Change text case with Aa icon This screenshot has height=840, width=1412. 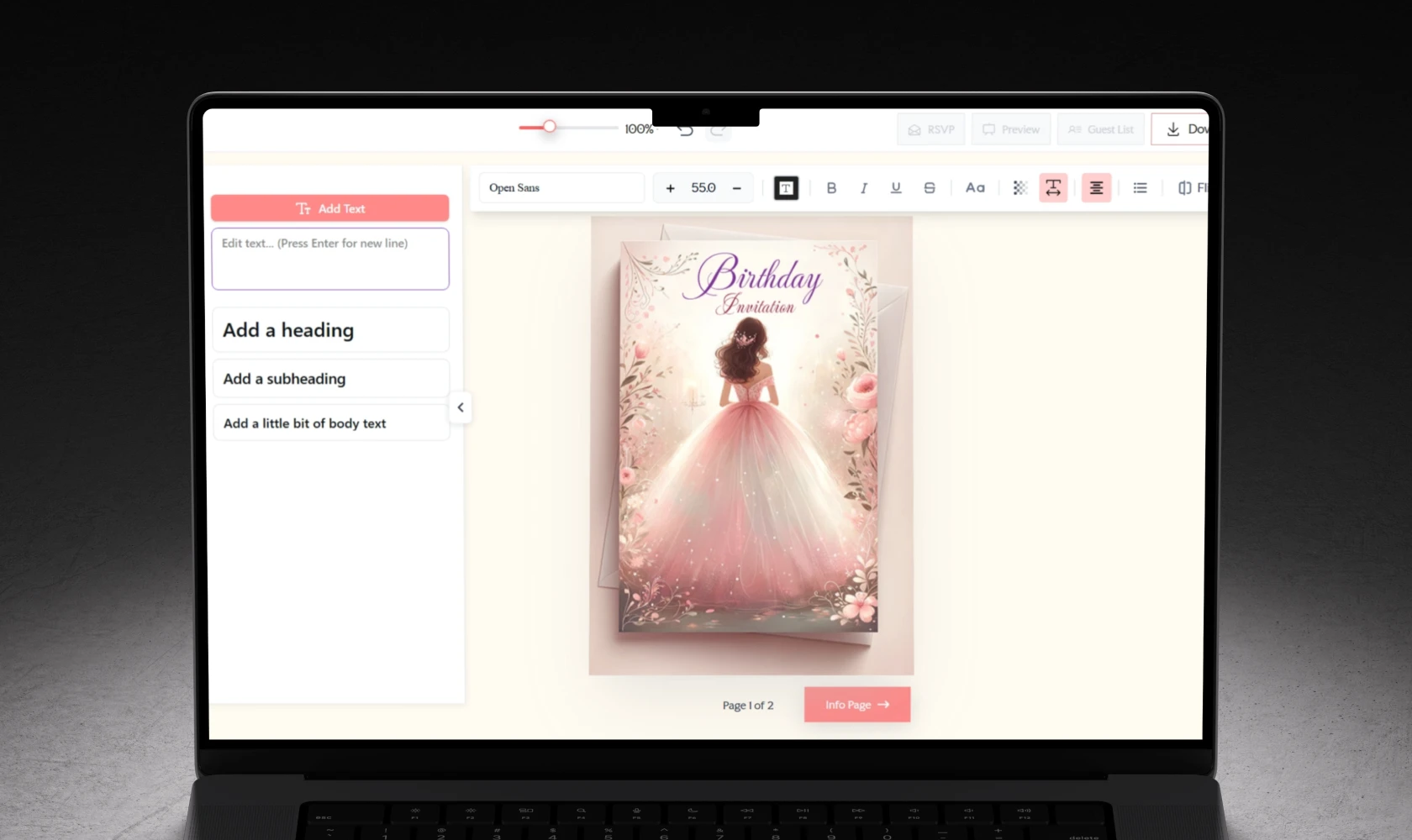[x=975, y=188]
